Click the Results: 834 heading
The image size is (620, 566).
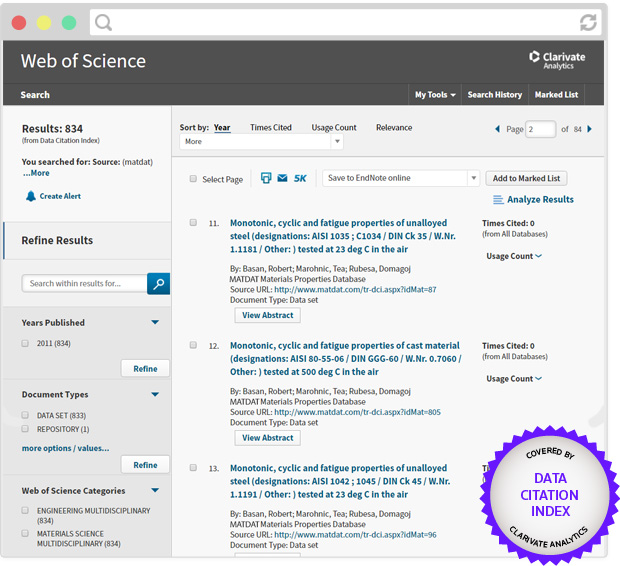[x=52, y=129]
